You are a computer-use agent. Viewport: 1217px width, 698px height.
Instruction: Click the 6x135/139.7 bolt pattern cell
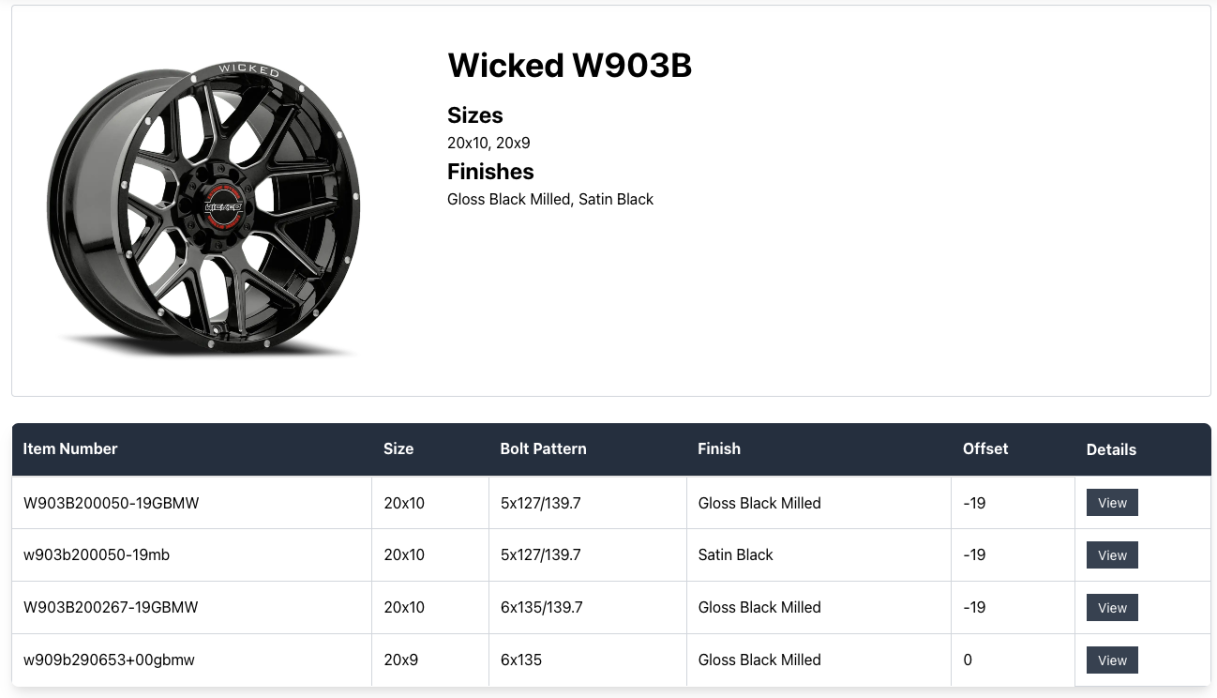click(540, 607)
